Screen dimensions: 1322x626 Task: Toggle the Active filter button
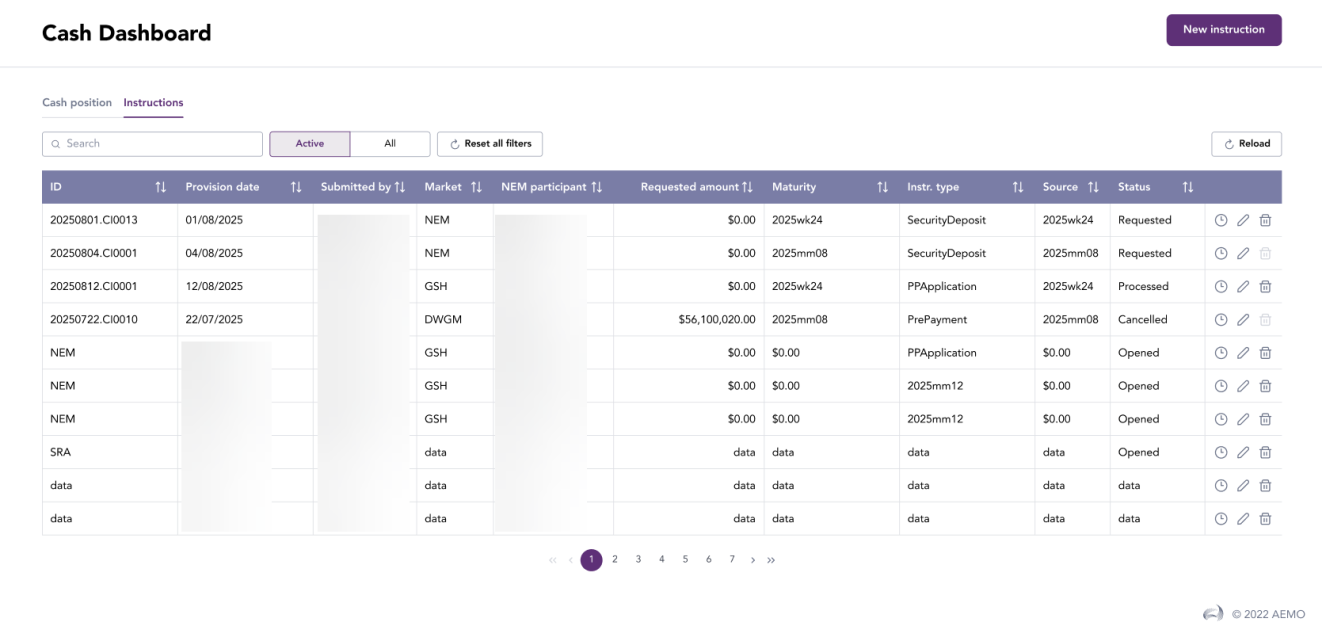pos(310,144)
